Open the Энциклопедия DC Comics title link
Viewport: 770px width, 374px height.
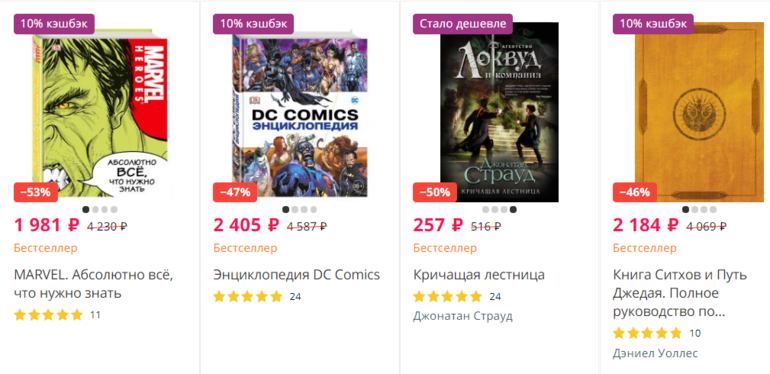coord(297,275)
